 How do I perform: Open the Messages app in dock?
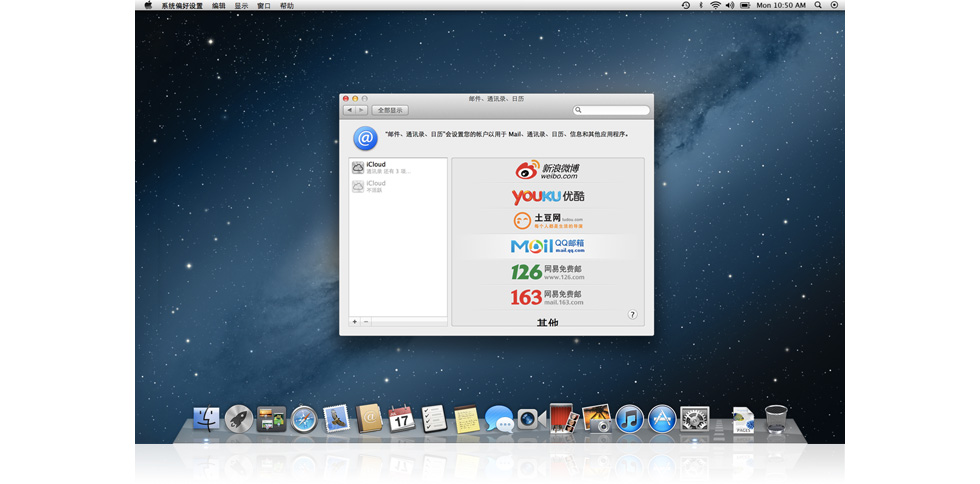click(498, 419)
